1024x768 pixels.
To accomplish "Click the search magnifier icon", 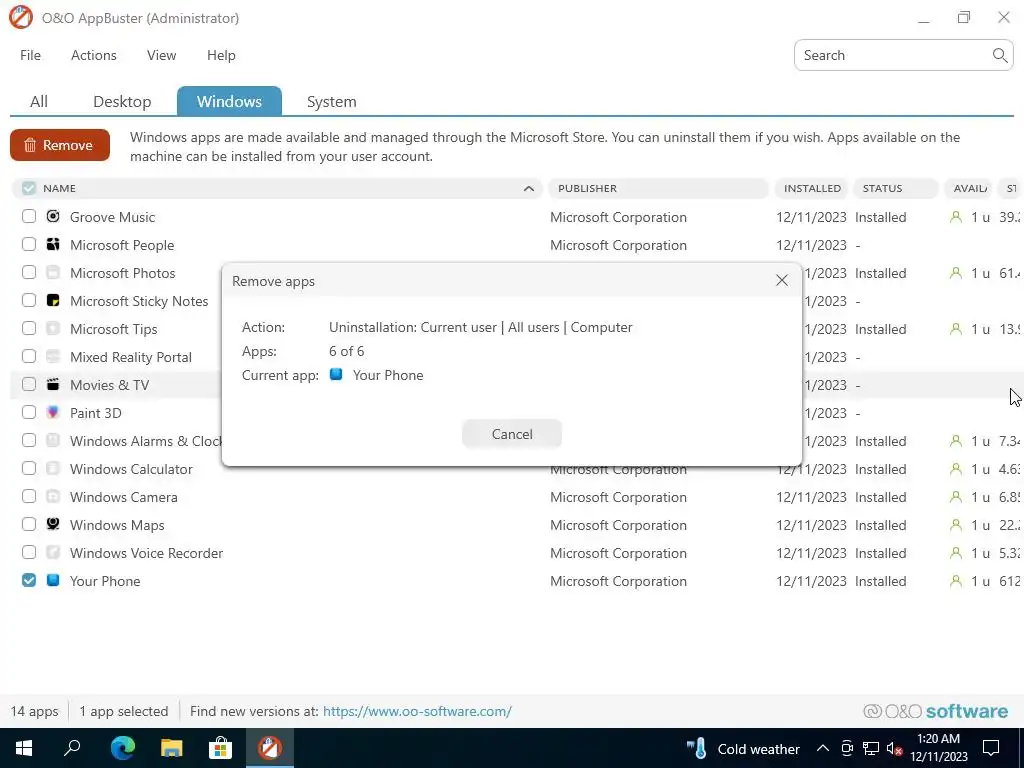I will [999, 56].
